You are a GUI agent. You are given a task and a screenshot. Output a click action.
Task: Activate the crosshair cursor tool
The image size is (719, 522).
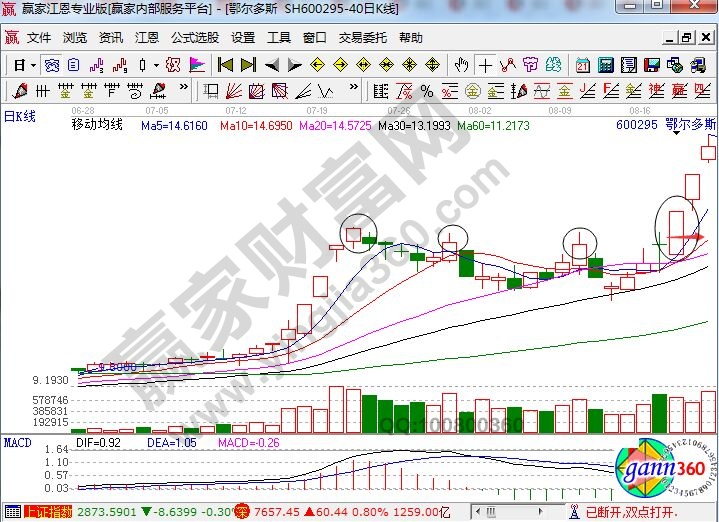[x=486, y=65]
